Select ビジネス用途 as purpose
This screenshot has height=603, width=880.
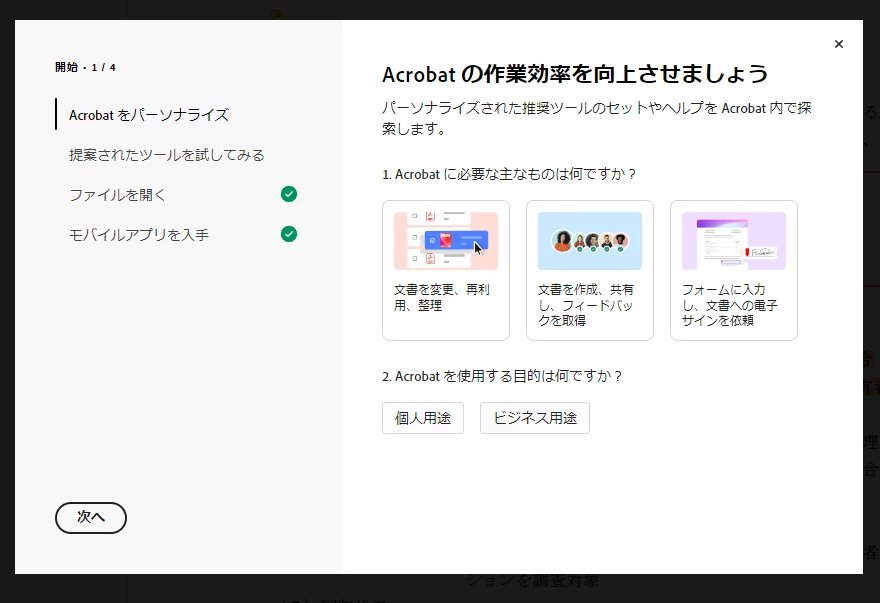click(x=534, y=418)
